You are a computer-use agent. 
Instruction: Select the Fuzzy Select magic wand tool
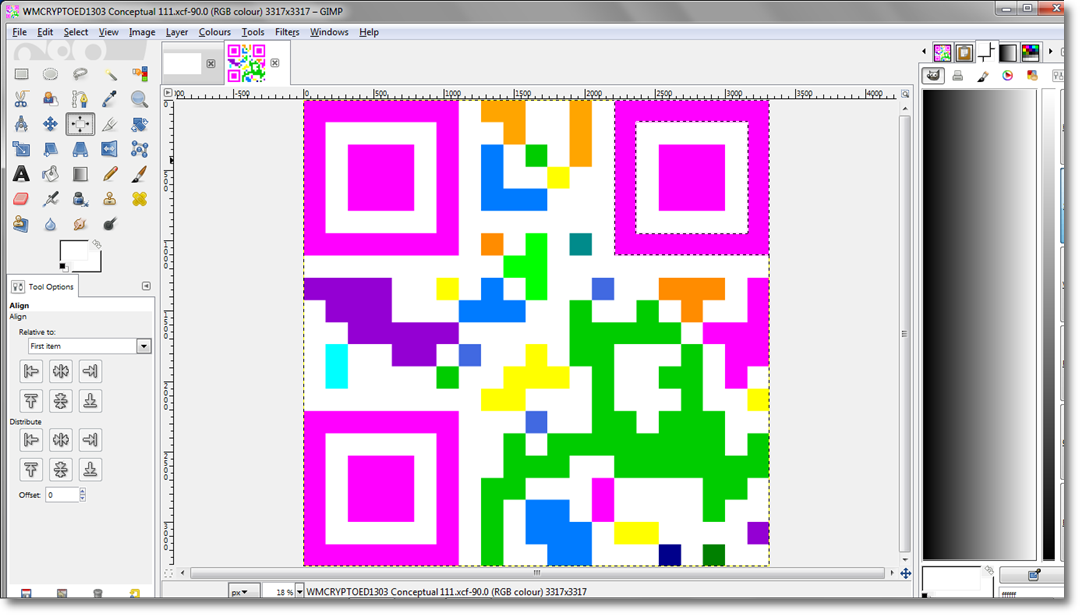(110, 74)
